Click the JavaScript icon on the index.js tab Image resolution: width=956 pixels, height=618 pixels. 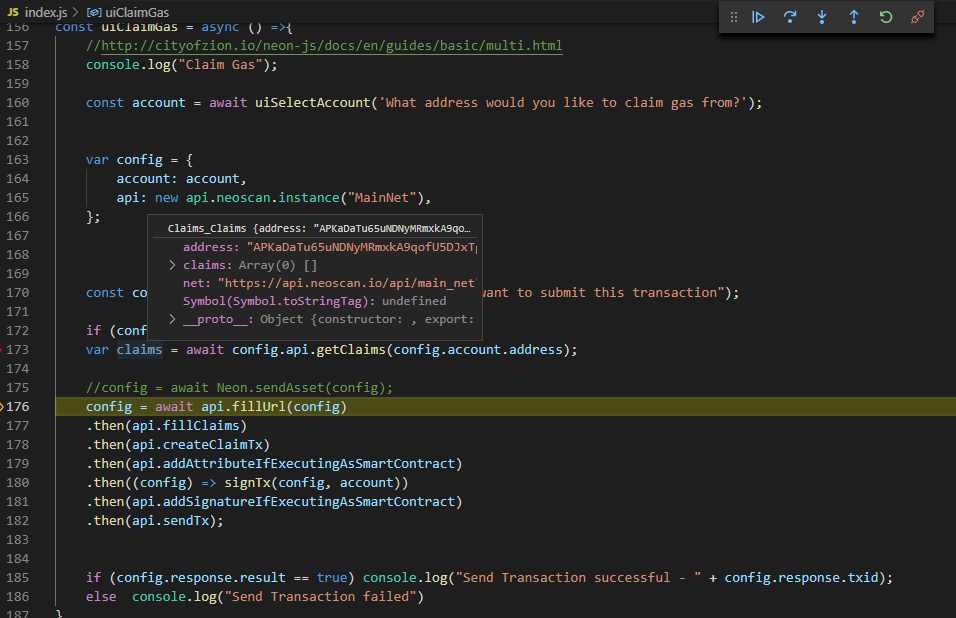(x=13, y=13)
